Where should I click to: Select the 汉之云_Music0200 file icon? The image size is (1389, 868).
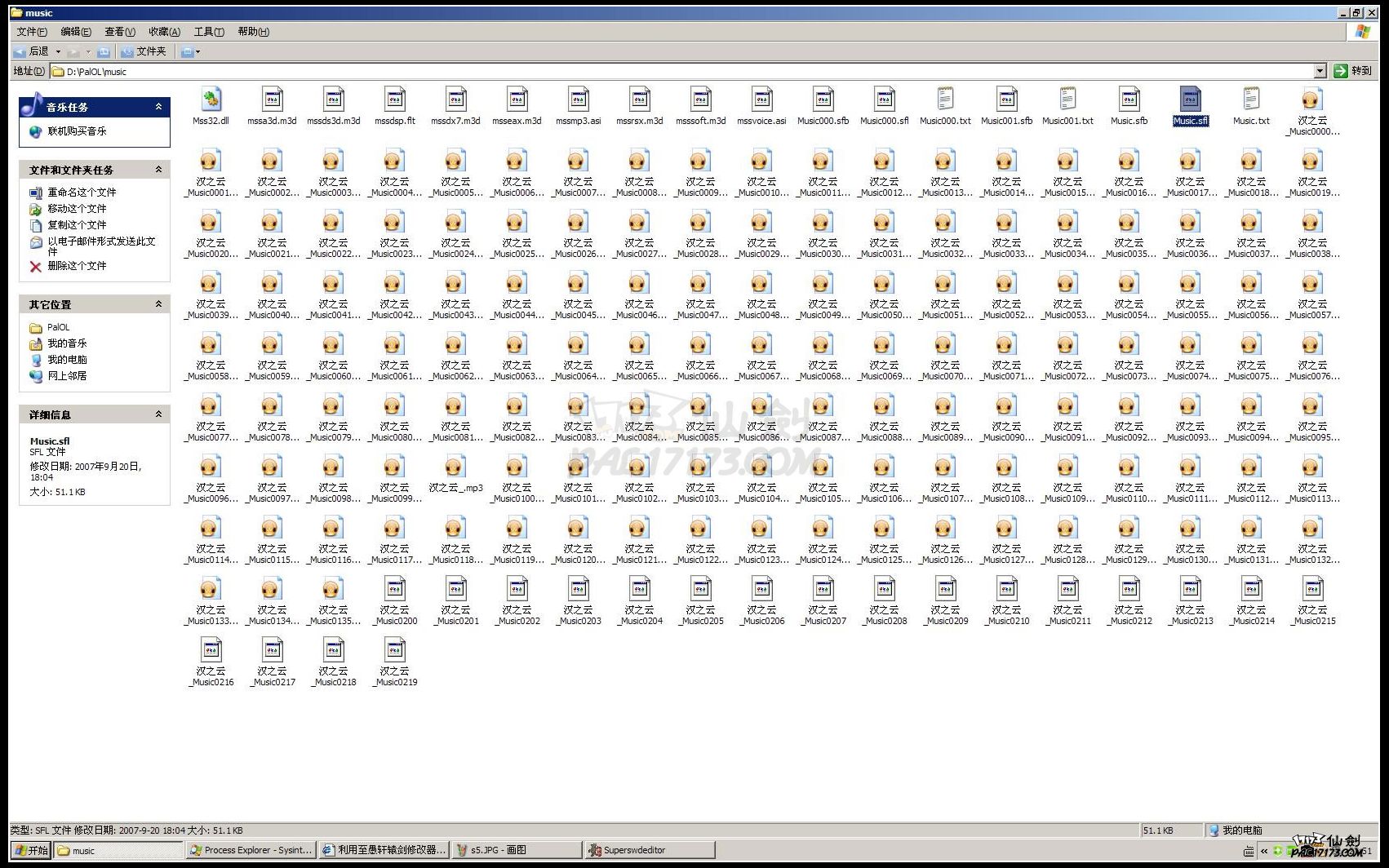[x=395, y=590]
